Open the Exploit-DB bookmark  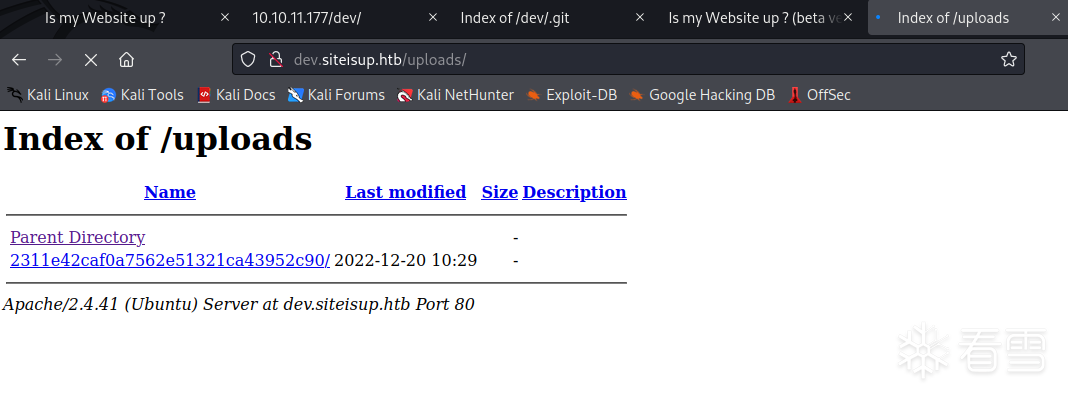(571, 95)
